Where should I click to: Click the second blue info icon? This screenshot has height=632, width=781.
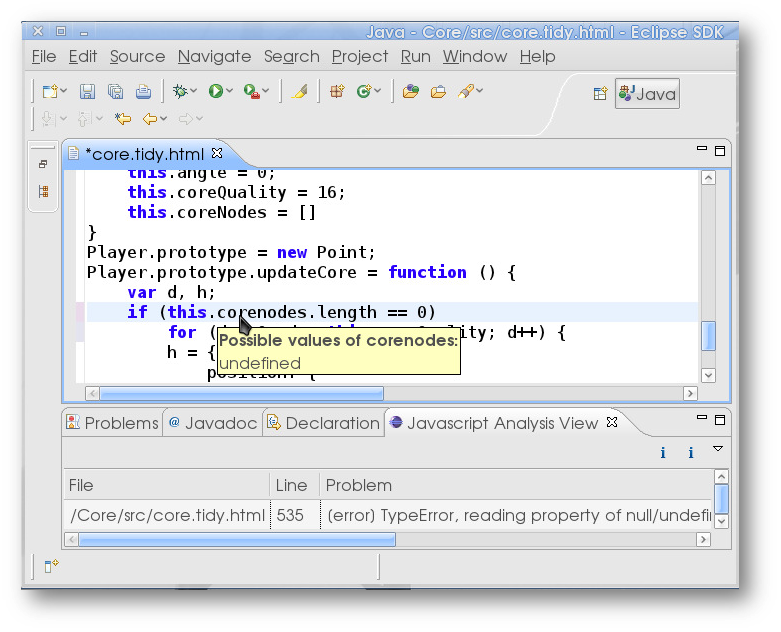[x=691, y=453]
